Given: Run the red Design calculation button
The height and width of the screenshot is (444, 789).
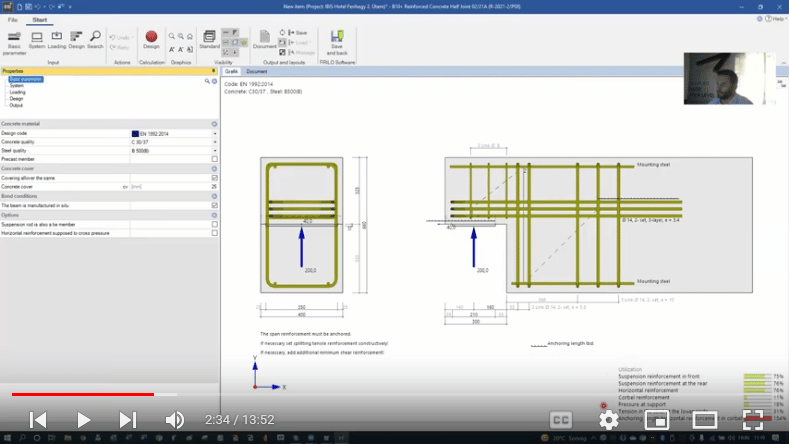Looking at the screenshot, I should click(151, 38).
